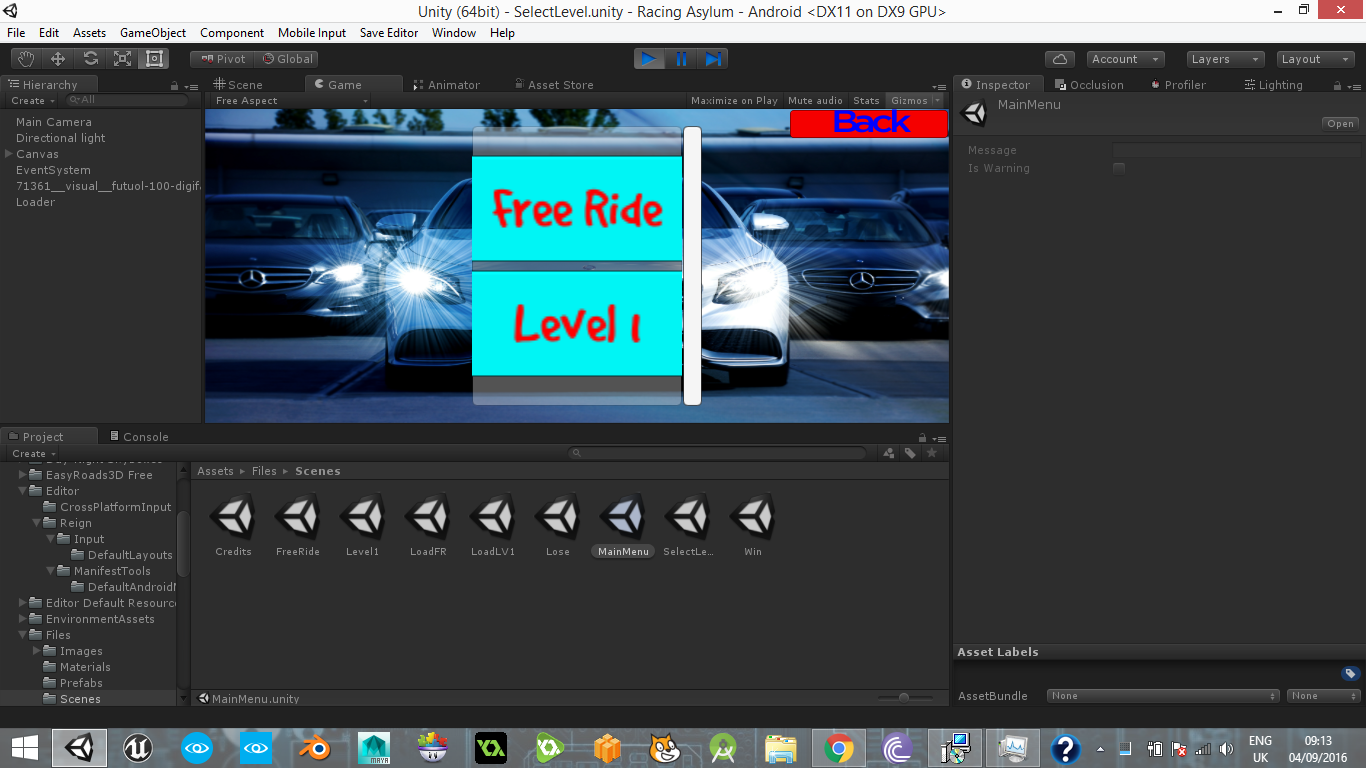This screenshot has height=768, width=1366.
Task: Switch to the Console tab
Action: pyautogui.click(x=139, y=437)
